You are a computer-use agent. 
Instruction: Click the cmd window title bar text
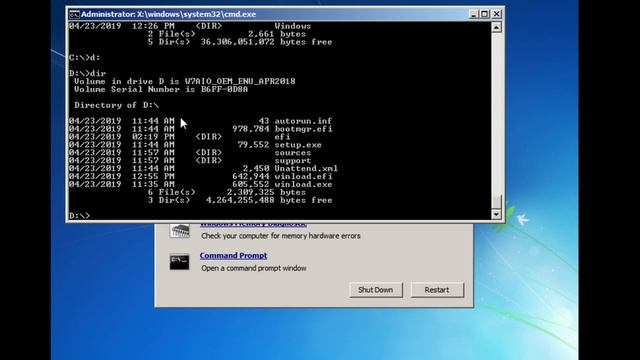[169, 14]
